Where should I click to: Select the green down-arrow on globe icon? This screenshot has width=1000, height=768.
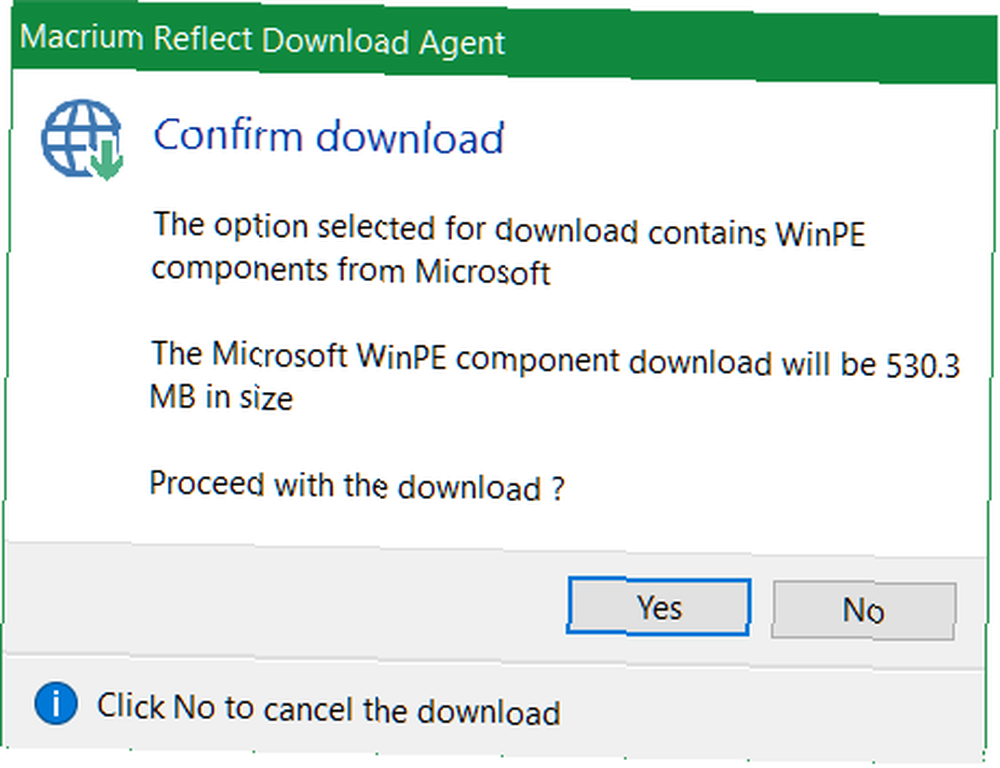(x=106, y=159)
